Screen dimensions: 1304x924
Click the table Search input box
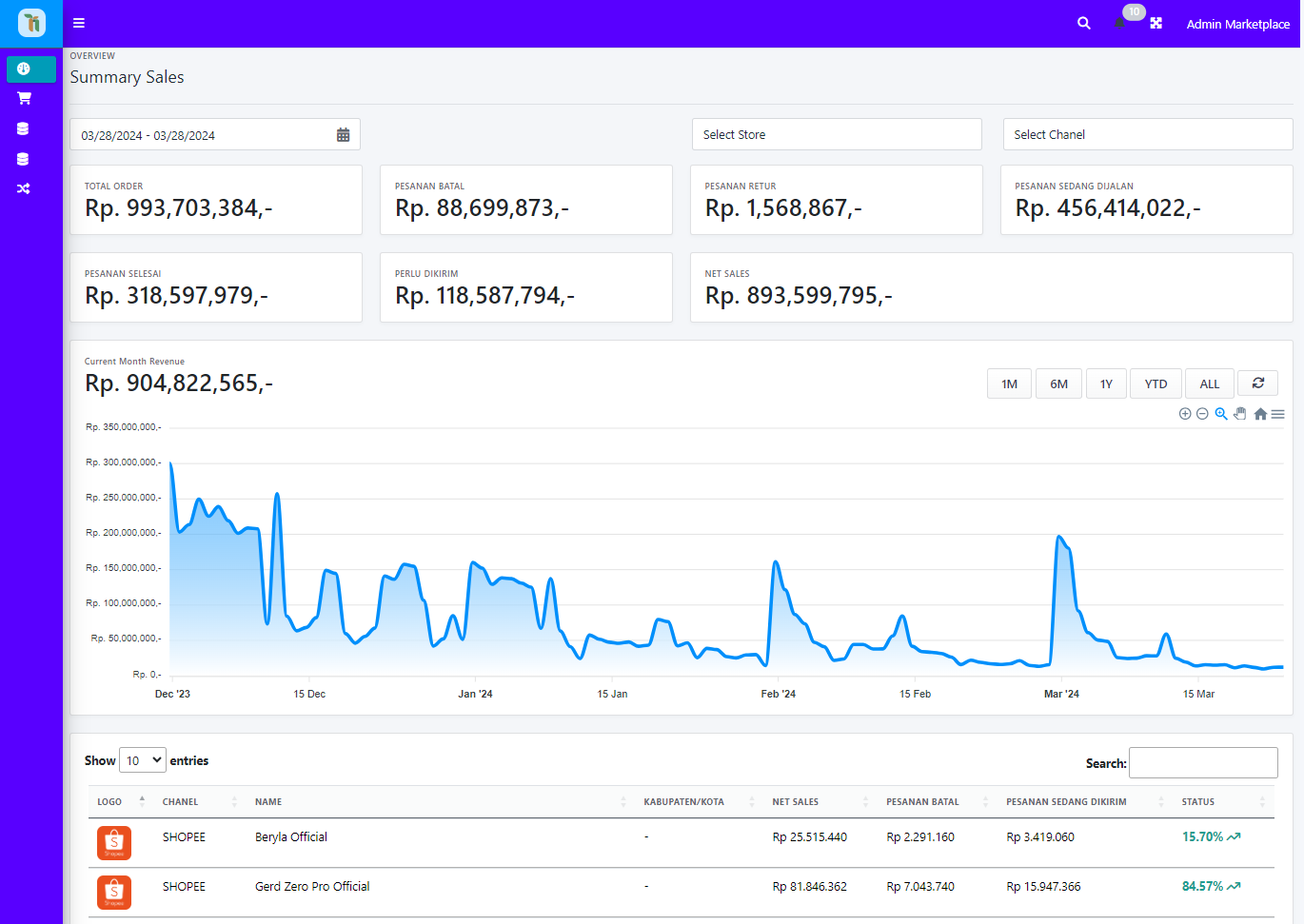pos(1203,763)
